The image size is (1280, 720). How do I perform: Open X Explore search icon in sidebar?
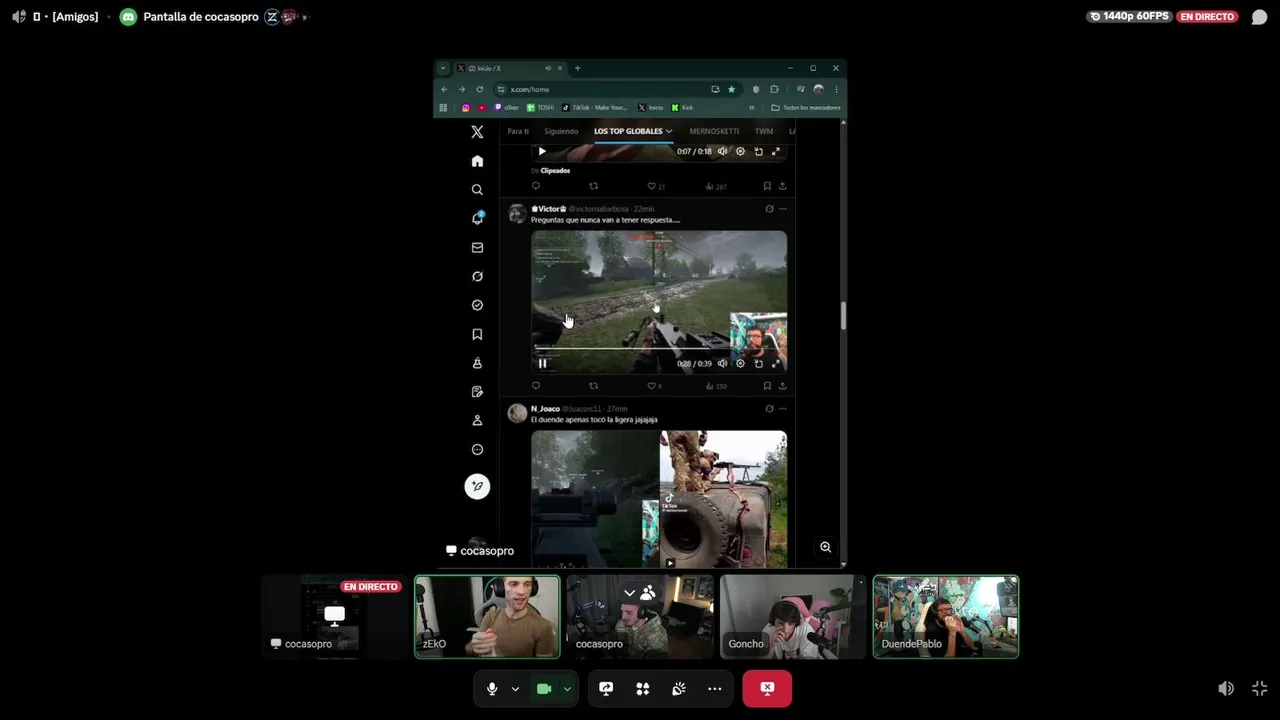(477, 190)
